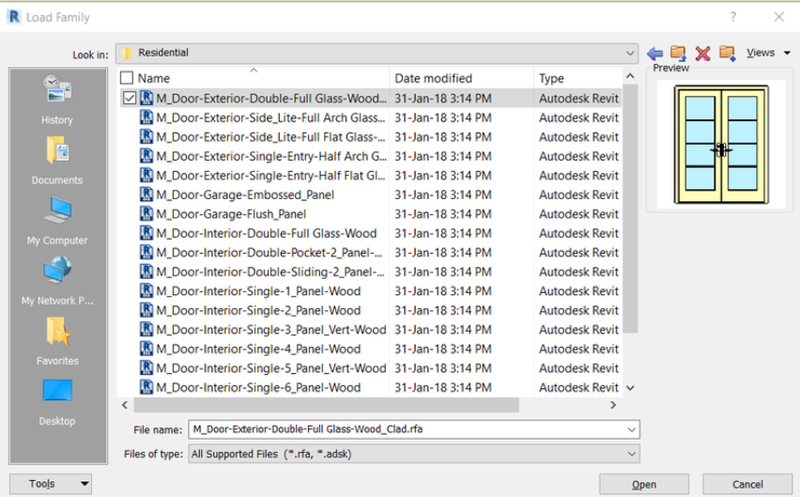Click Revit file icon for M_Door-Interior-Single-4_Panel-Wood

click(x=146, y=349)
